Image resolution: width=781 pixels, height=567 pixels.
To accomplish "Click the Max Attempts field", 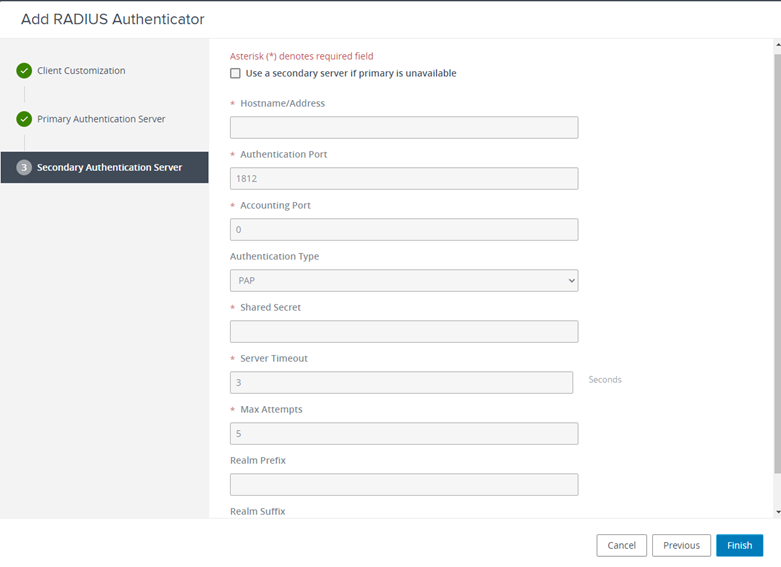I will click(403, 433).
